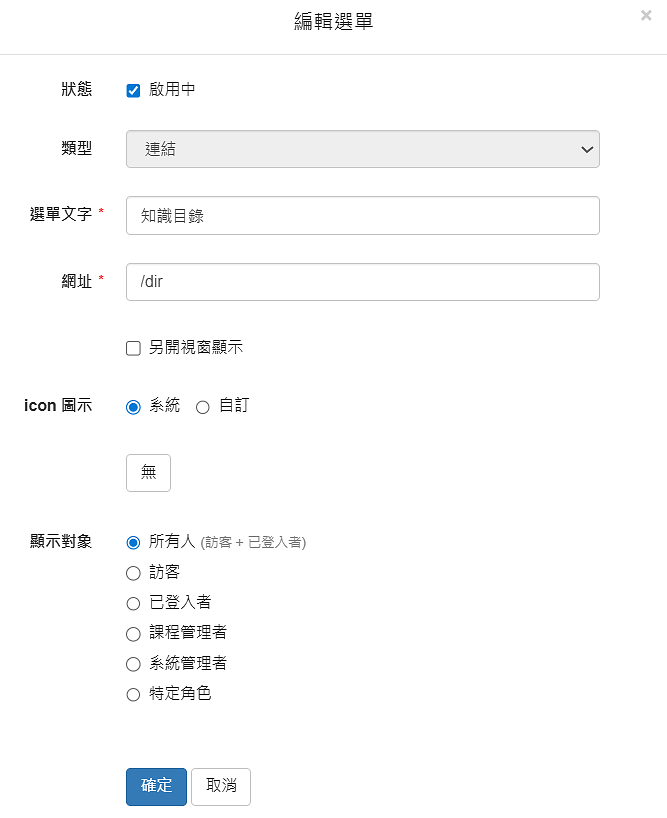
Task: Click the 選單文字 input field
Action: coord(362,215)
